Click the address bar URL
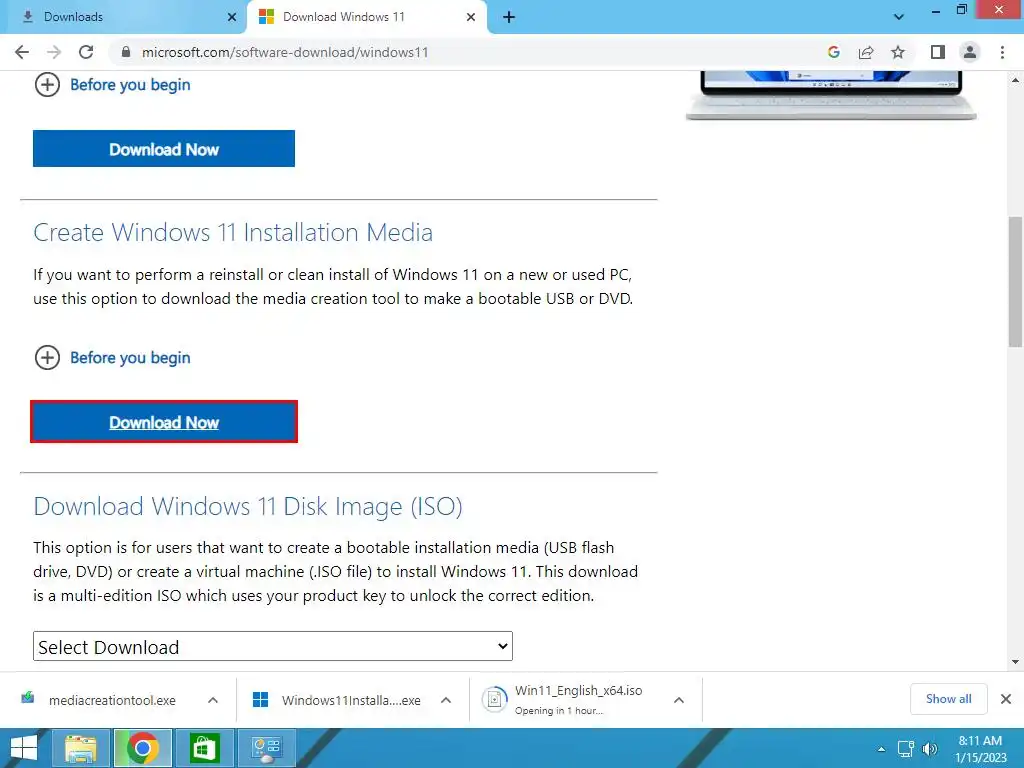This screenshot has height=768, width=1024. click(285, 52)
